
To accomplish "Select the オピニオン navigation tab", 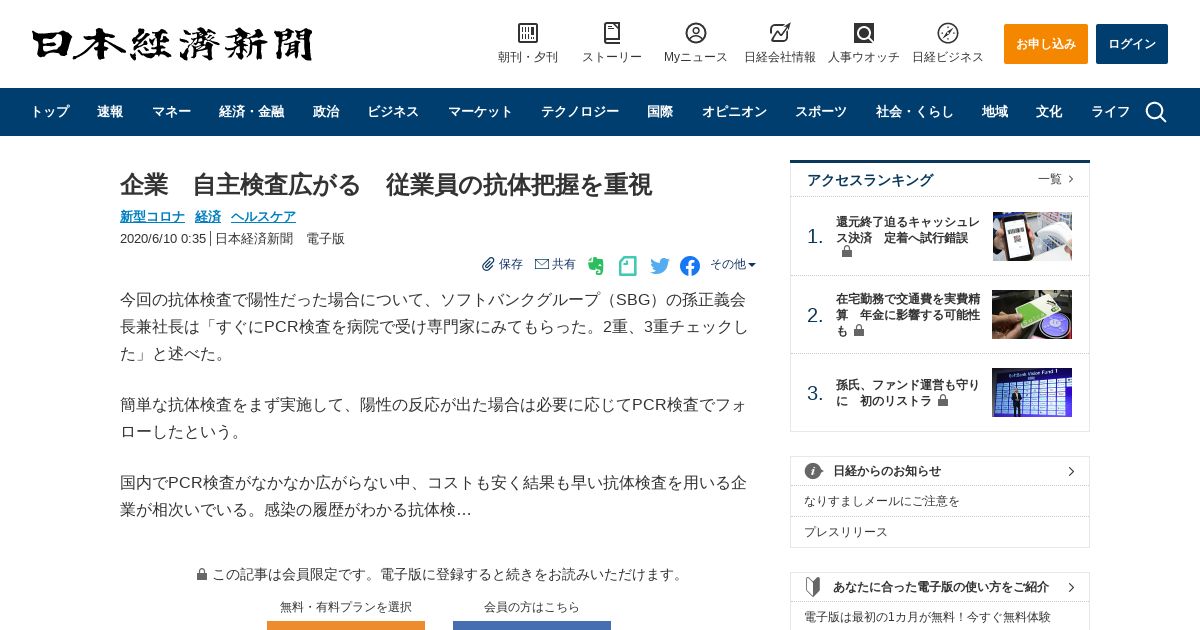I will point(734,112).
